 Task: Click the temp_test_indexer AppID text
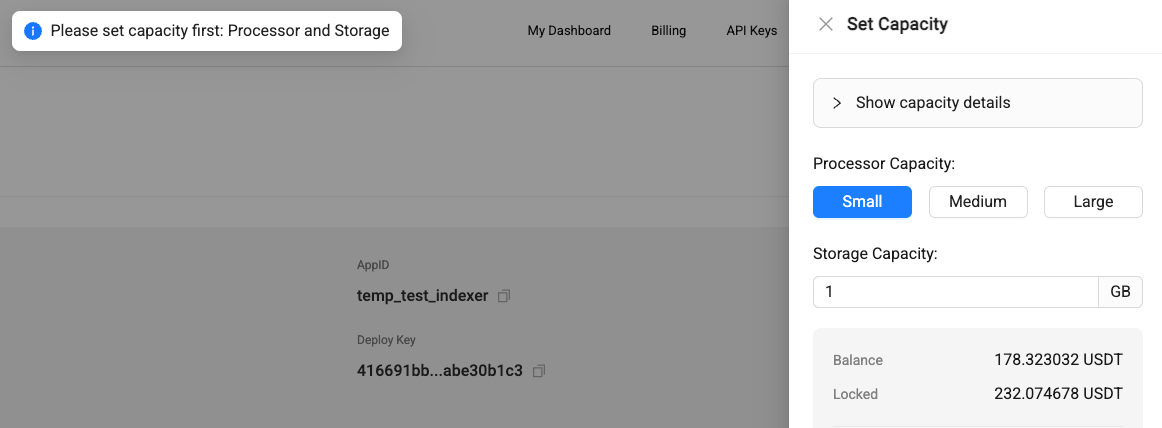pos(422,296)
